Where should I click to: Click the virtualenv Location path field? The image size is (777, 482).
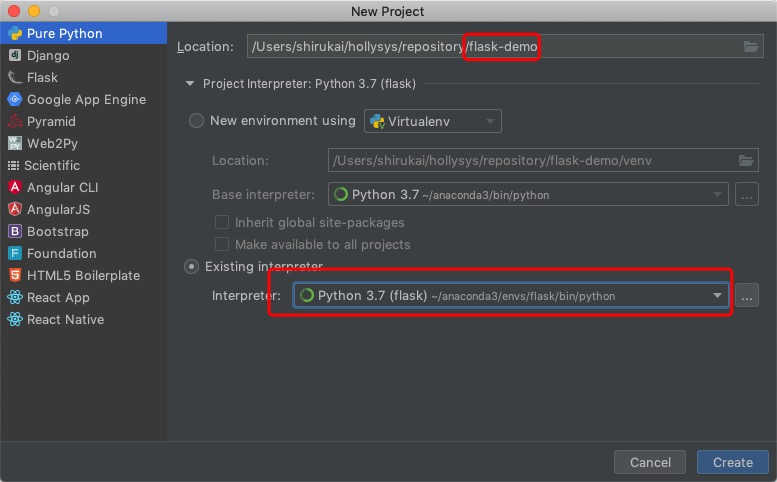click(x=543, y=161)
